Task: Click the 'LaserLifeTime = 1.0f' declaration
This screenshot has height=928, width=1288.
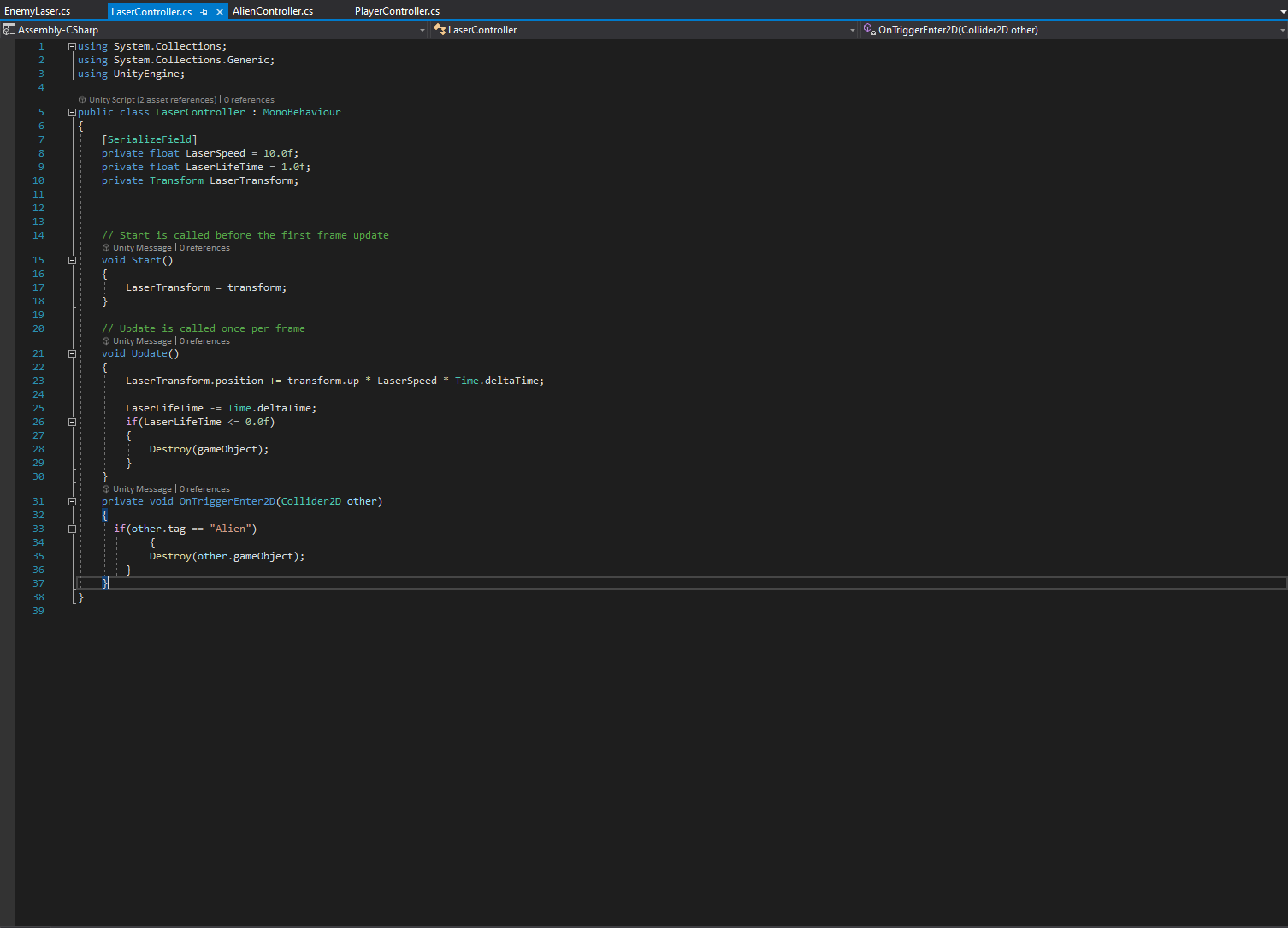Action: [248, 167]
